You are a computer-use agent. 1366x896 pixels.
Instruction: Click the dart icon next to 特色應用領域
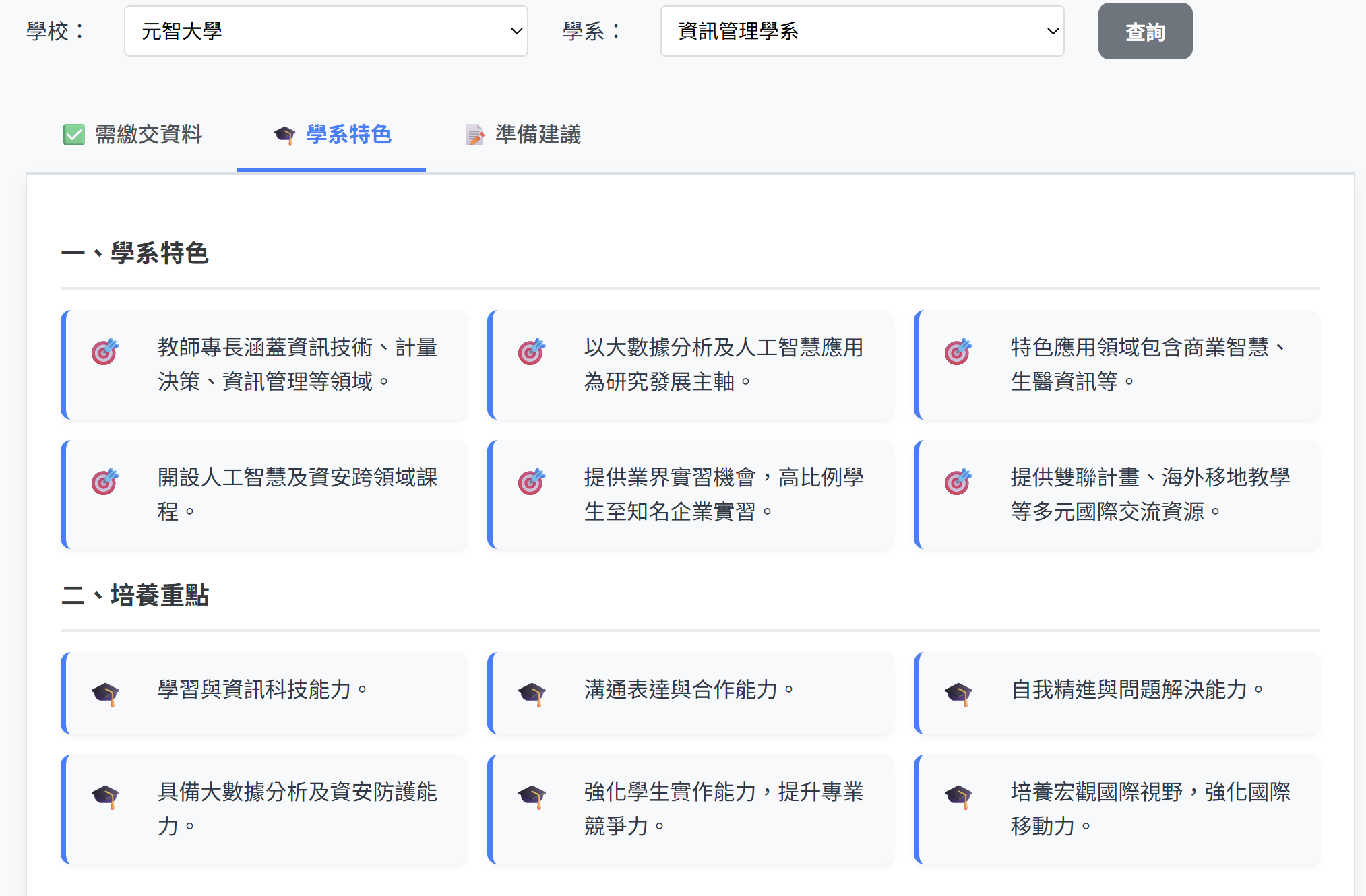pyautogui.click(x=958, y=351)
